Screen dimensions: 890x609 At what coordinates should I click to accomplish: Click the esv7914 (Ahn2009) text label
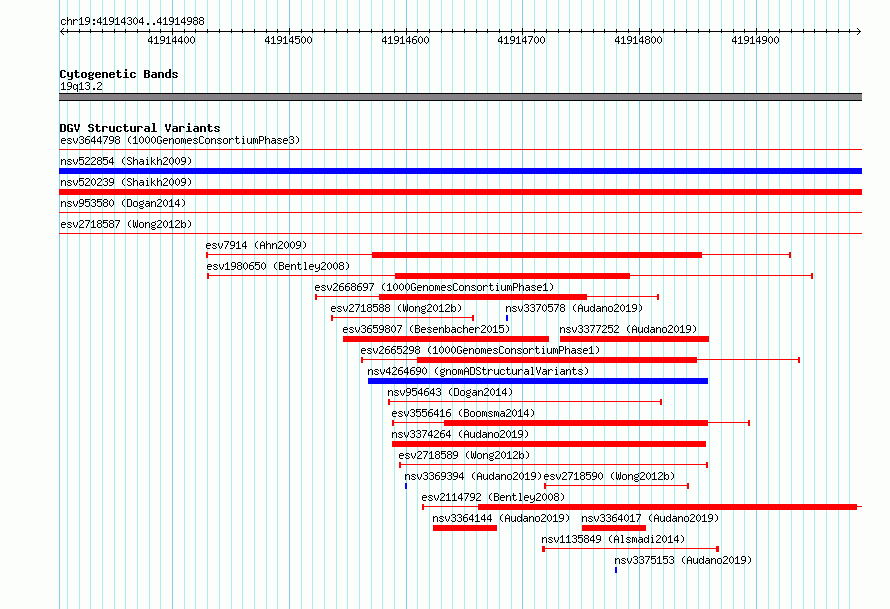pos(256,245)
